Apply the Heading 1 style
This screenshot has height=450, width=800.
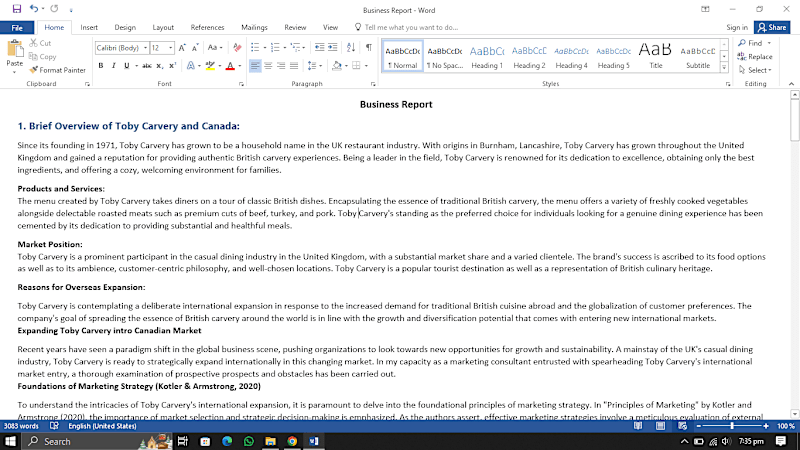point(487,56)
